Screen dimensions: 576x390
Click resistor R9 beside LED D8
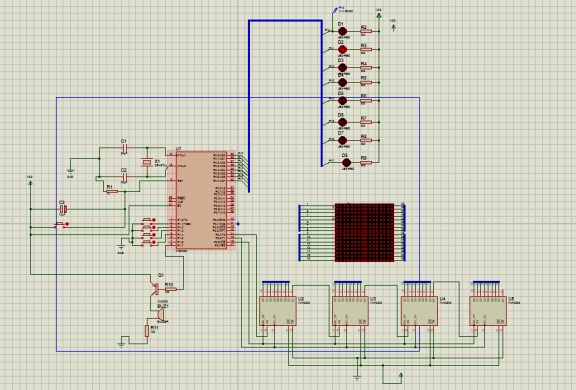366,163
